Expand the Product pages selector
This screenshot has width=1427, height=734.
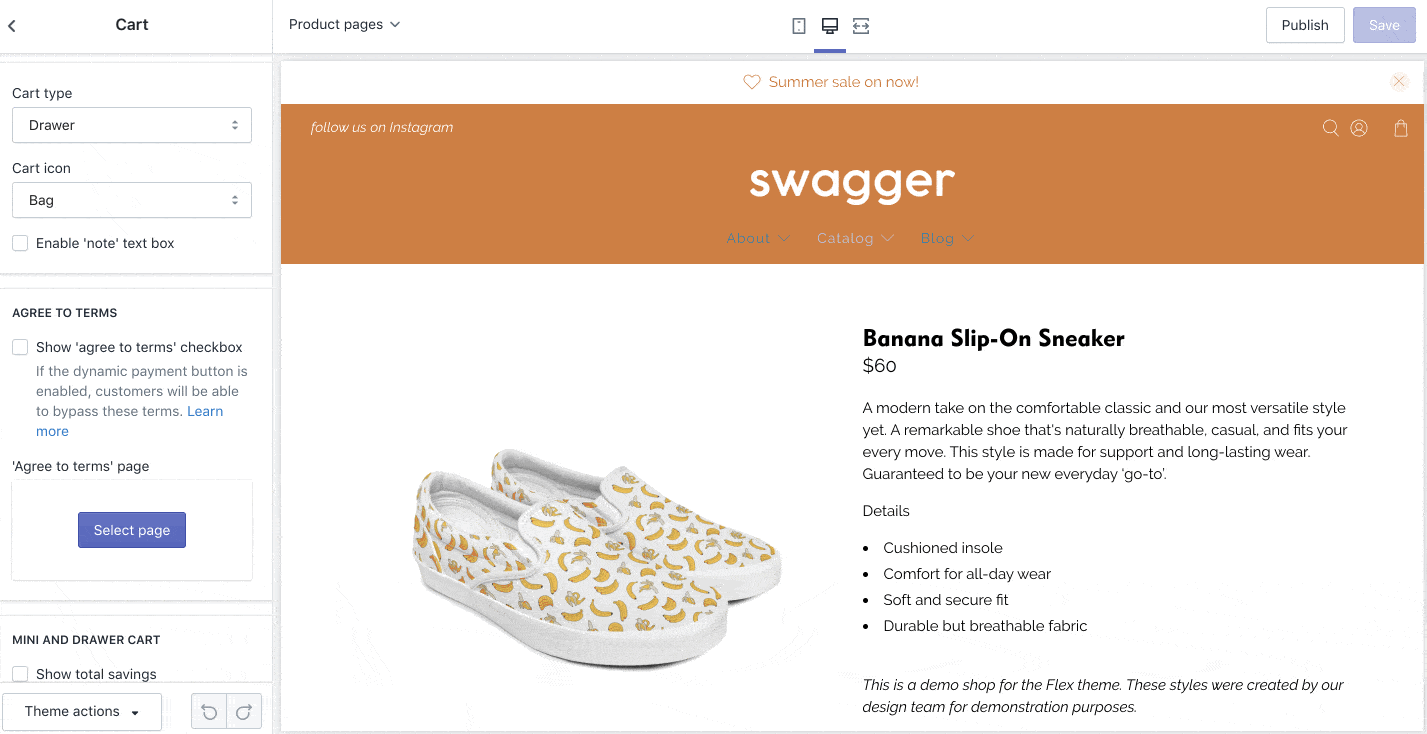pyautogui.click(x=344, y=24)
